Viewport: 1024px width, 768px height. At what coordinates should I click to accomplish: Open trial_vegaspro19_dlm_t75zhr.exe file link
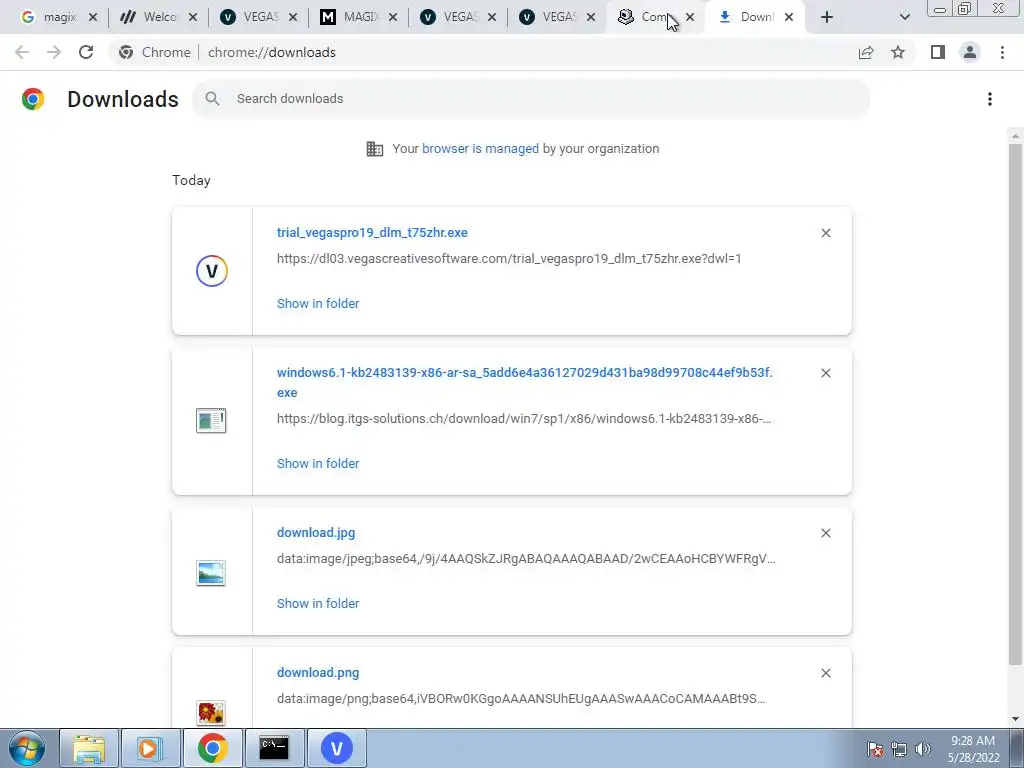(x=372, y=232)
